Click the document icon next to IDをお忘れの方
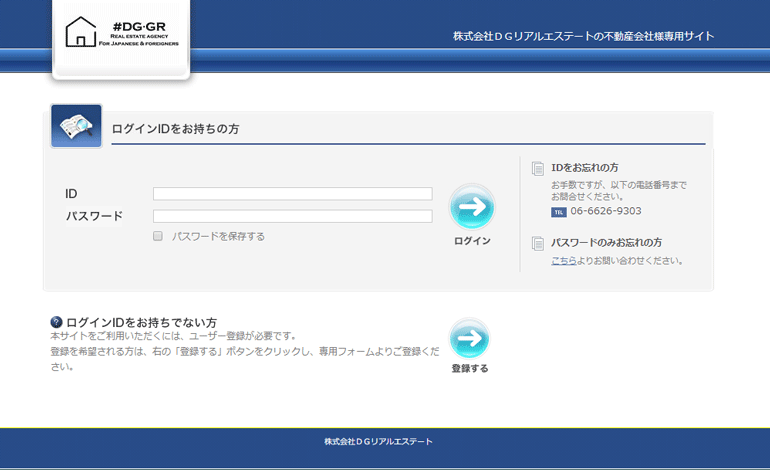Screen dimensions: 770x471 point(538,168)
